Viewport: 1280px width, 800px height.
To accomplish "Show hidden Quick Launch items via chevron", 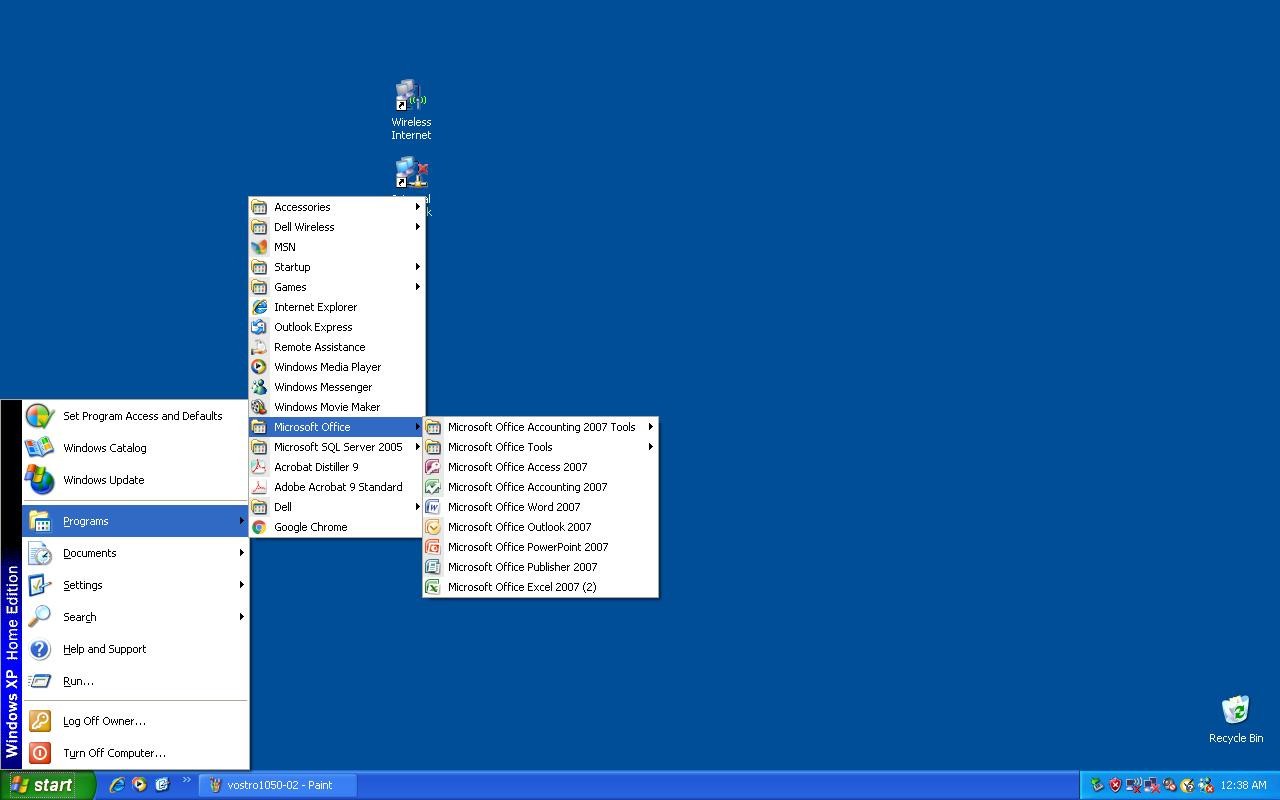I will point(186,781).
